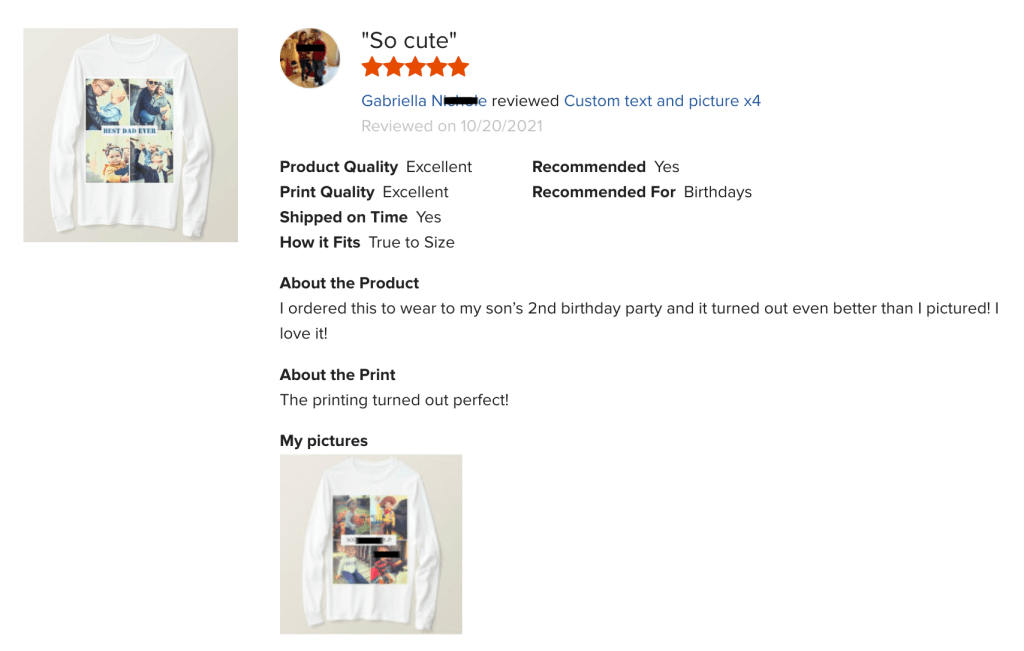Click the 'How it Fits' label

click(320, 242)
